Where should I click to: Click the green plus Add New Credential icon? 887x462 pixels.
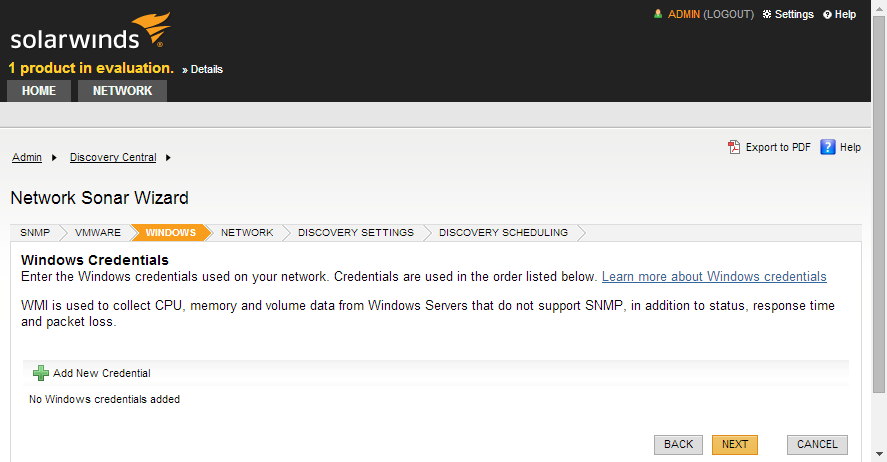pos(41,373)
